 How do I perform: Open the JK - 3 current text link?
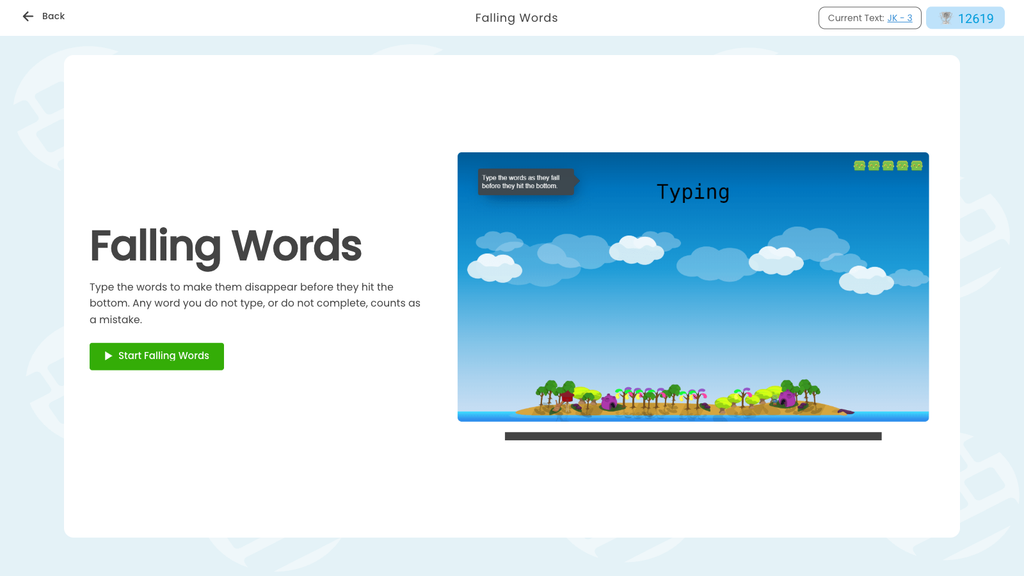(x=899, y=18)
